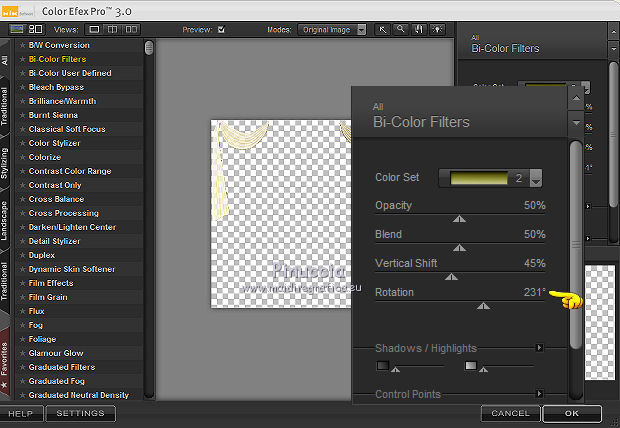Viewport: 620px width, 428px height.
Task: Select the side-by-side preview view
Action: pyautogui.click(x=131, y=29)
